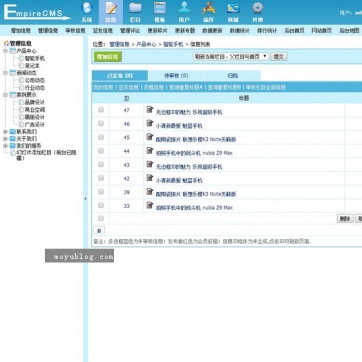Tick the checkbox for row ID 39

point(101,192)
